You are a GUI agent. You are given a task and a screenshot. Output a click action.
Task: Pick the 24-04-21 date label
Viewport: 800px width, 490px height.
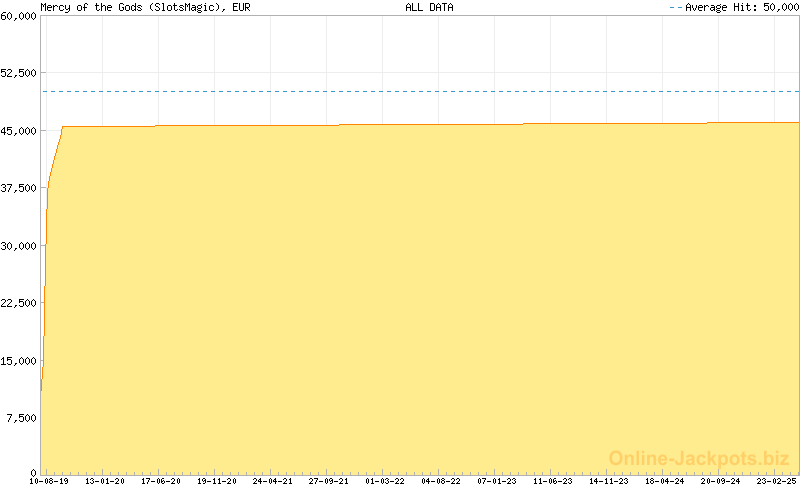pyautogui.click(x=272, y=481)
